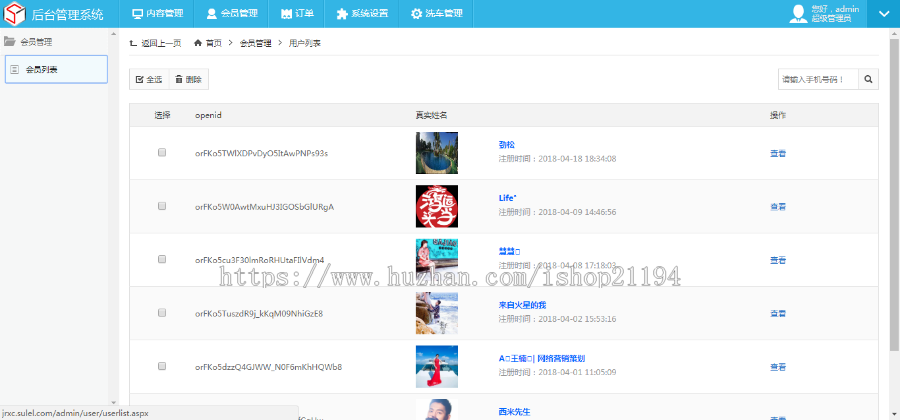
Task: Click 查看 for user 劲松
Action: (x=778, y=153)
